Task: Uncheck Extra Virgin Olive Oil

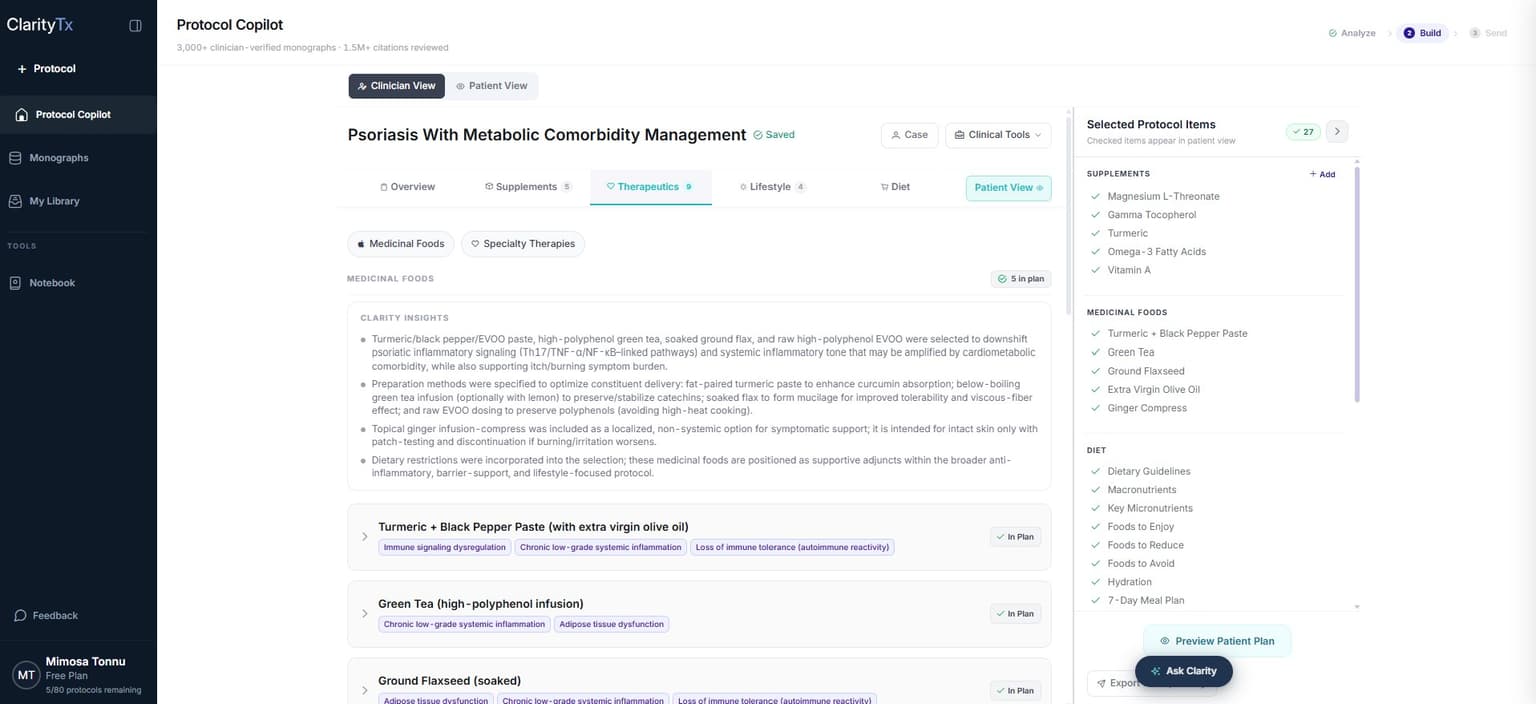Action: point(1096,390)
